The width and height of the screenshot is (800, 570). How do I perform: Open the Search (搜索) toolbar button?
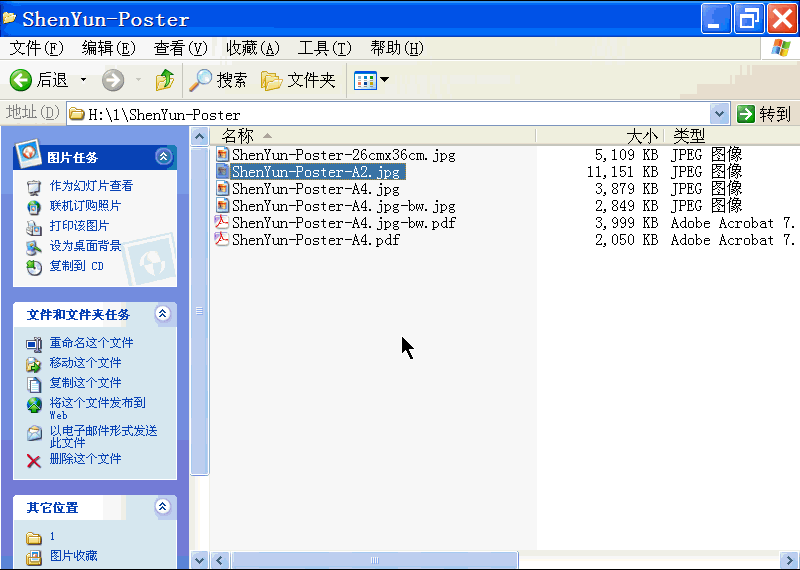[x=220, y=80]
